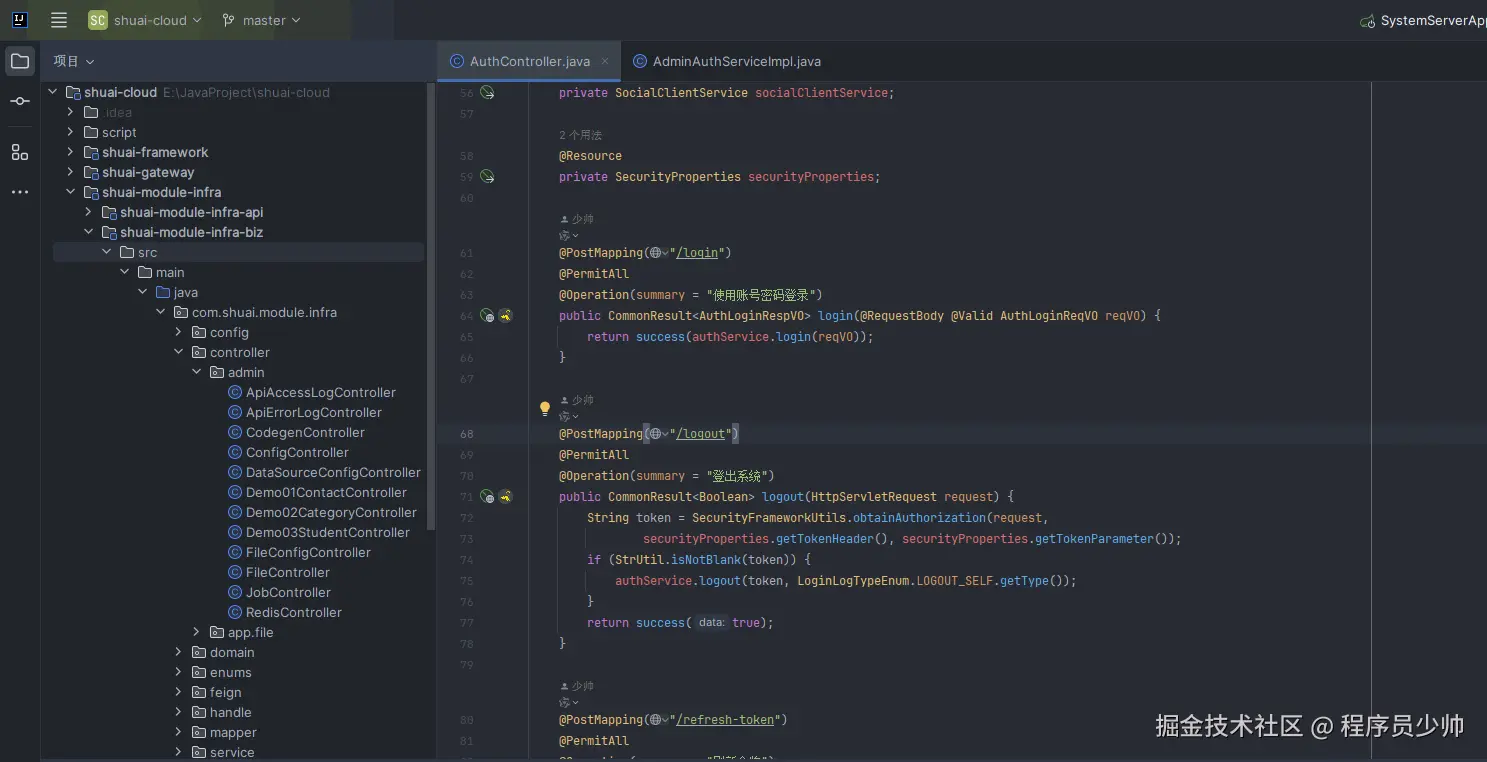The image size is (1487, 762).
Task: Click the yellow light bulb intention icon
Action: (545, 408)
